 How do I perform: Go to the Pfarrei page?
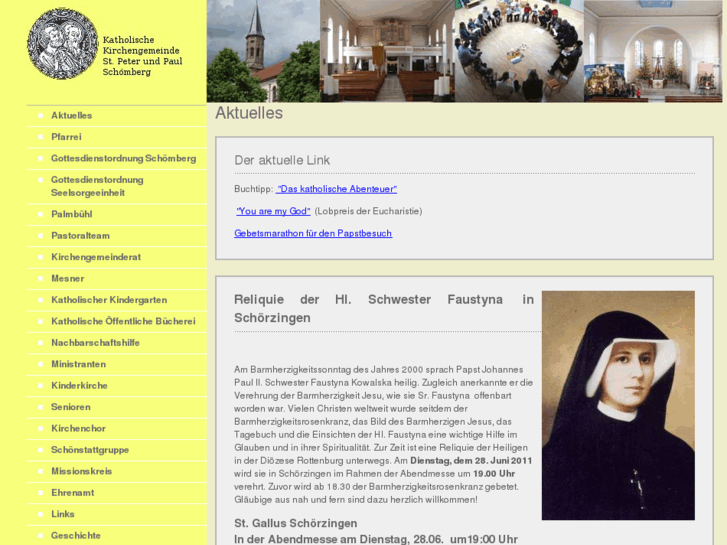tap(66, 137)
